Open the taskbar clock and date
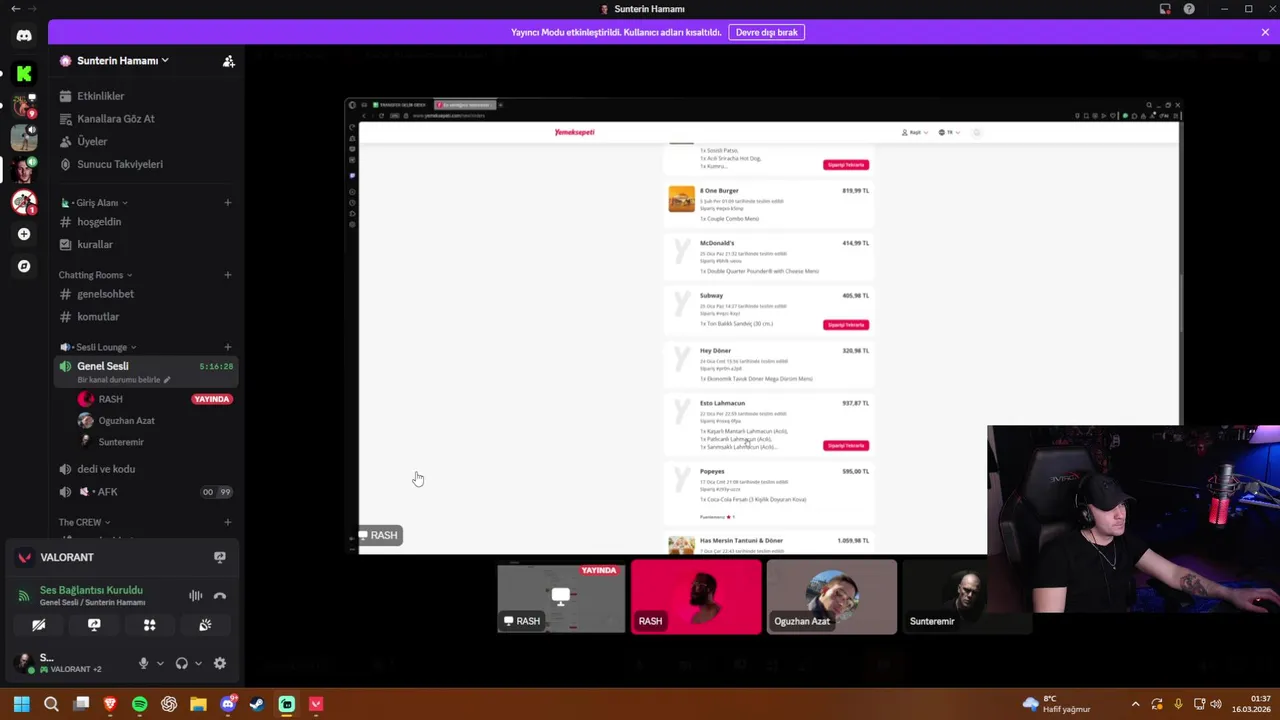 click(x=1251, y=704)
